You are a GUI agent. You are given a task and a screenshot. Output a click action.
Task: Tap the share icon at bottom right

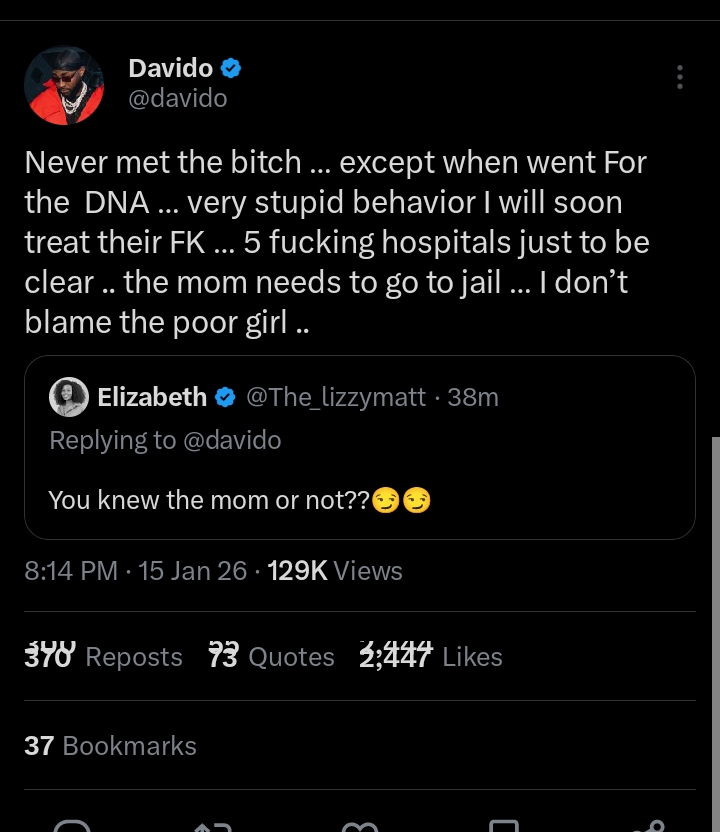point(648,826)
